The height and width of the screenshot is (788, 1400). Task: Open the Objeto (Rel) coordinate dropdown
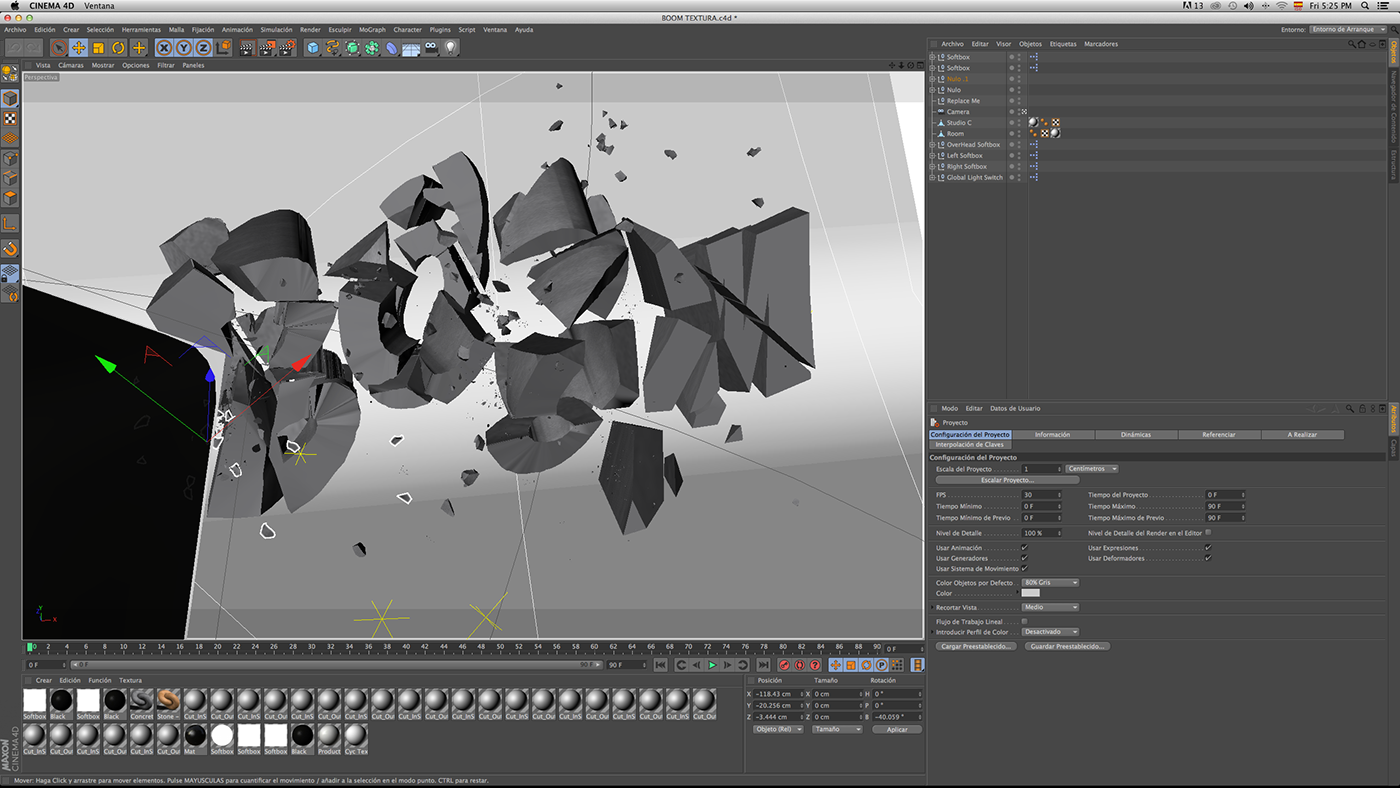tap(778, 730)
